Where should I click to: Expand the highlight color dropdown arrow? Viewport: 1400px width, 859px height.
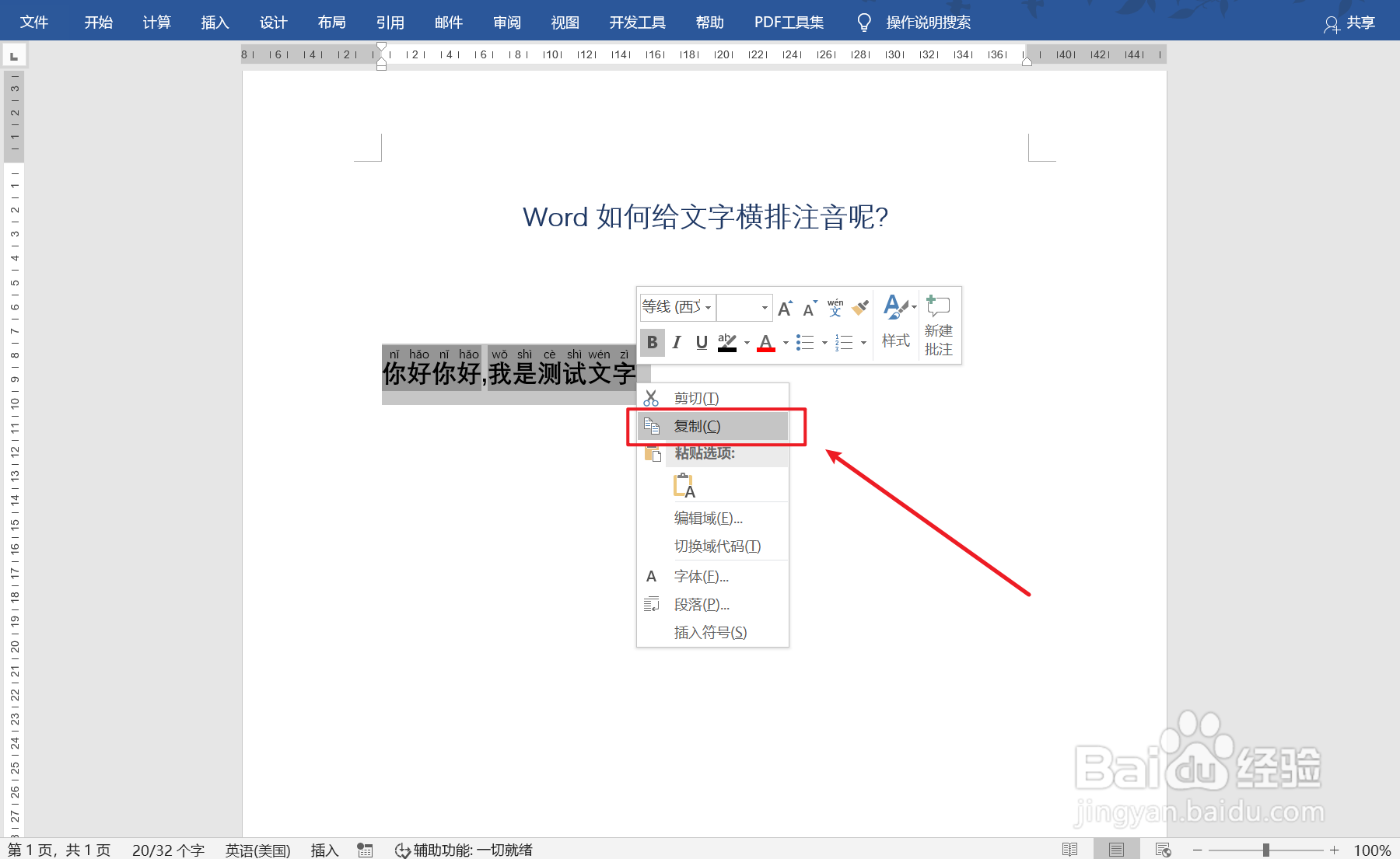pyautogui.click(x=747, y=343)
